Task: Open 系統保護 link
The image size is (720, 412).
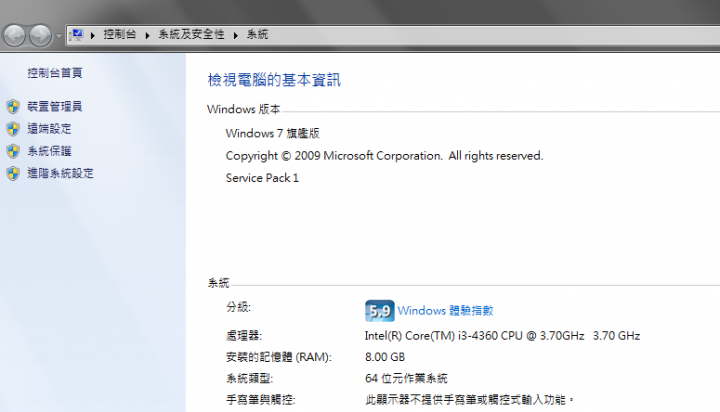Action: [x=49, y=151]
